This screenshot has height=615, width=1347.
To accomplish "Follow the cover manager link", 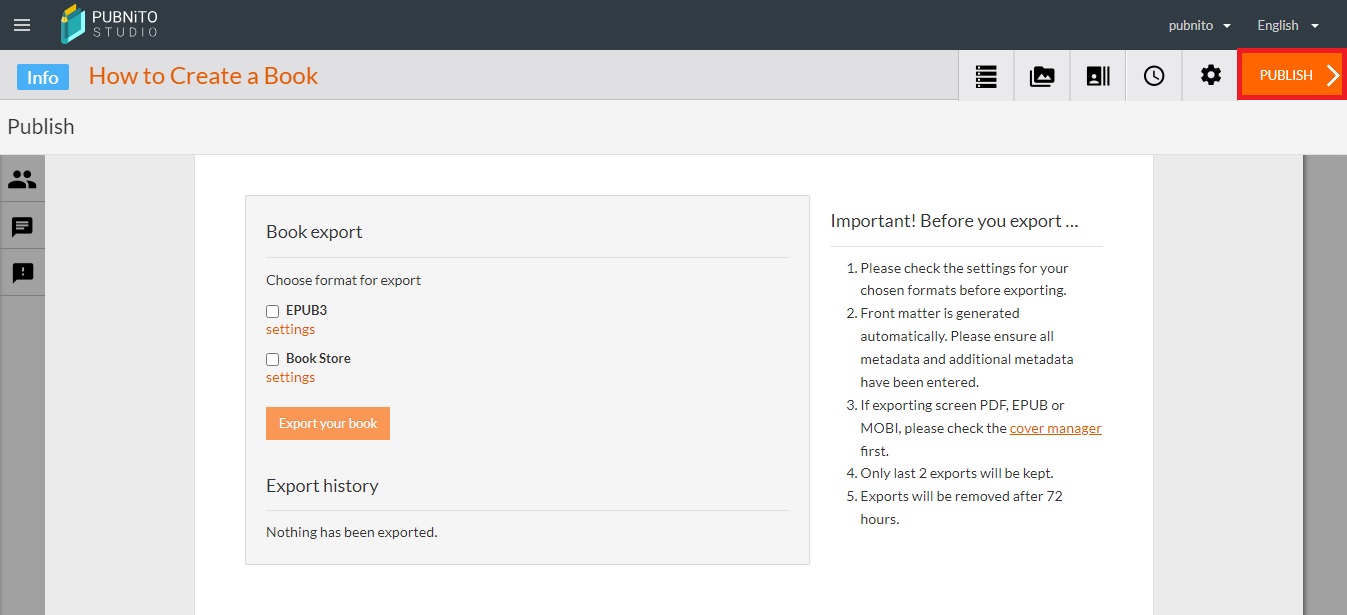I will [1056, 428].
